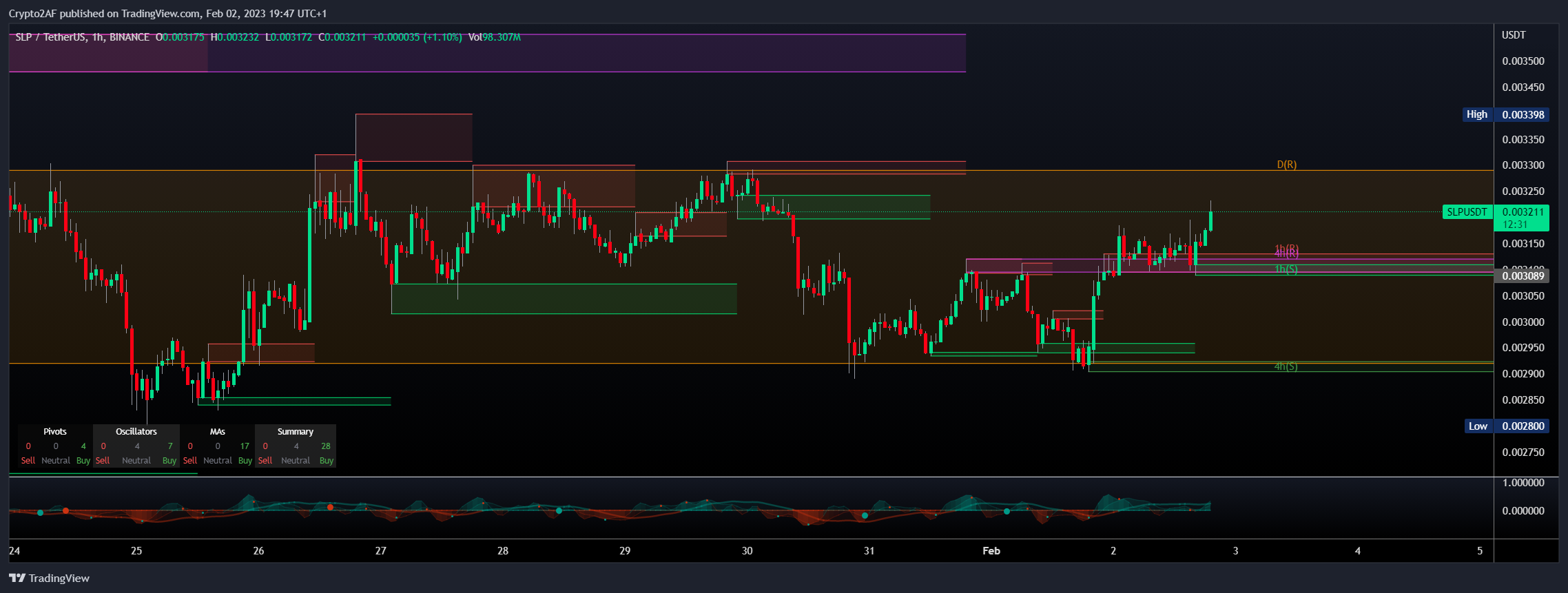The height and width of the screenshot is (593, 1568).
Task: Click the indicator scale value 1.000000
Action: pos(1523,483)
